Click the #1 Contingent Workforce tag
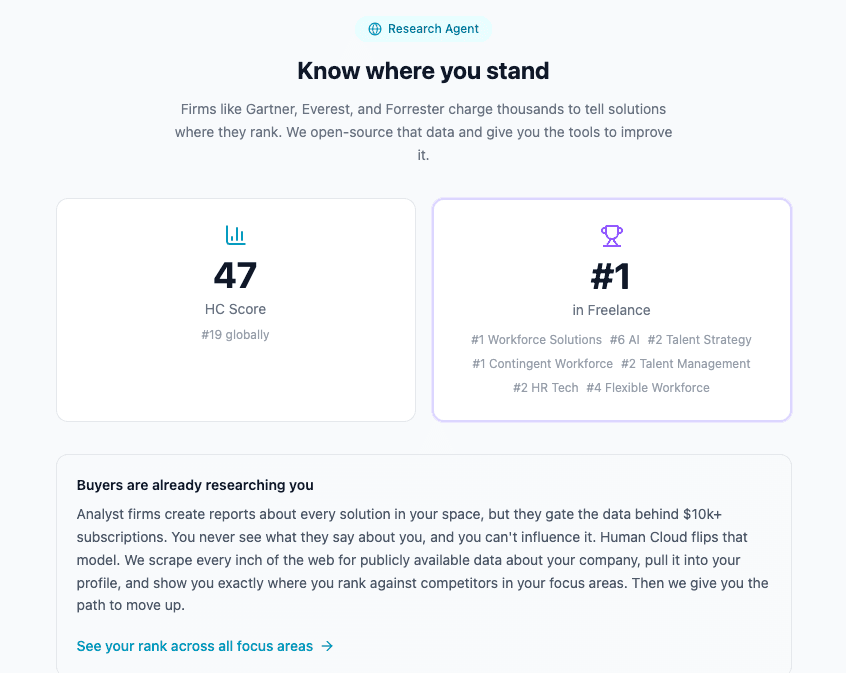 [x=542, y=364]
